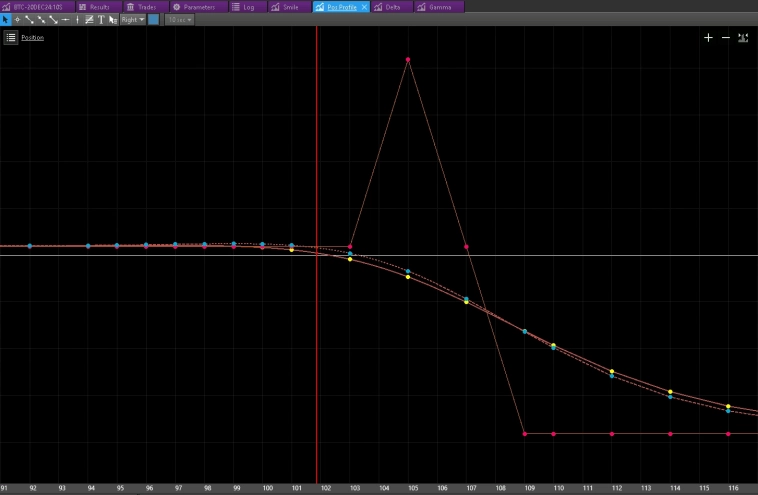758x495 pixels.
Task: Click the zoom out minus icon
Action: point(725,37)
